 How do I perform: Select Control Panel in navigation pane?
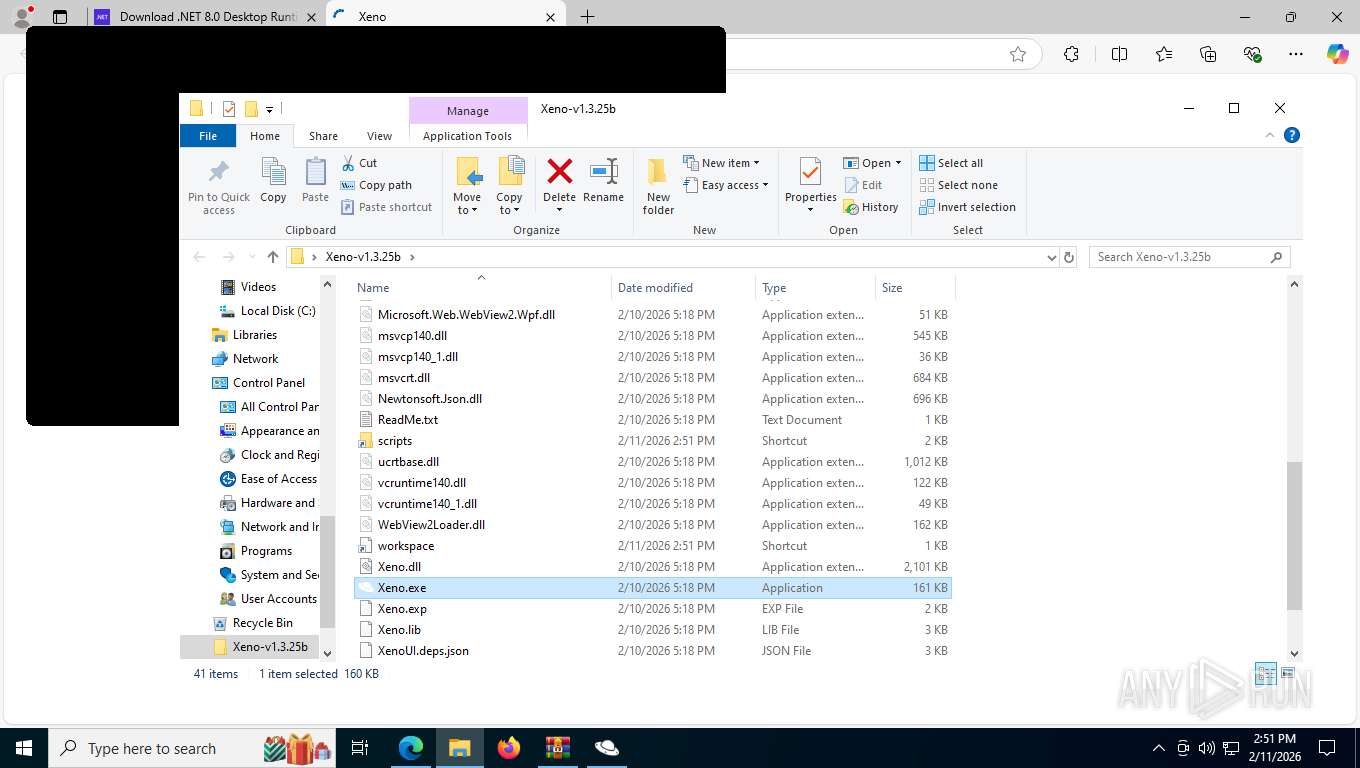pos(268,383)
